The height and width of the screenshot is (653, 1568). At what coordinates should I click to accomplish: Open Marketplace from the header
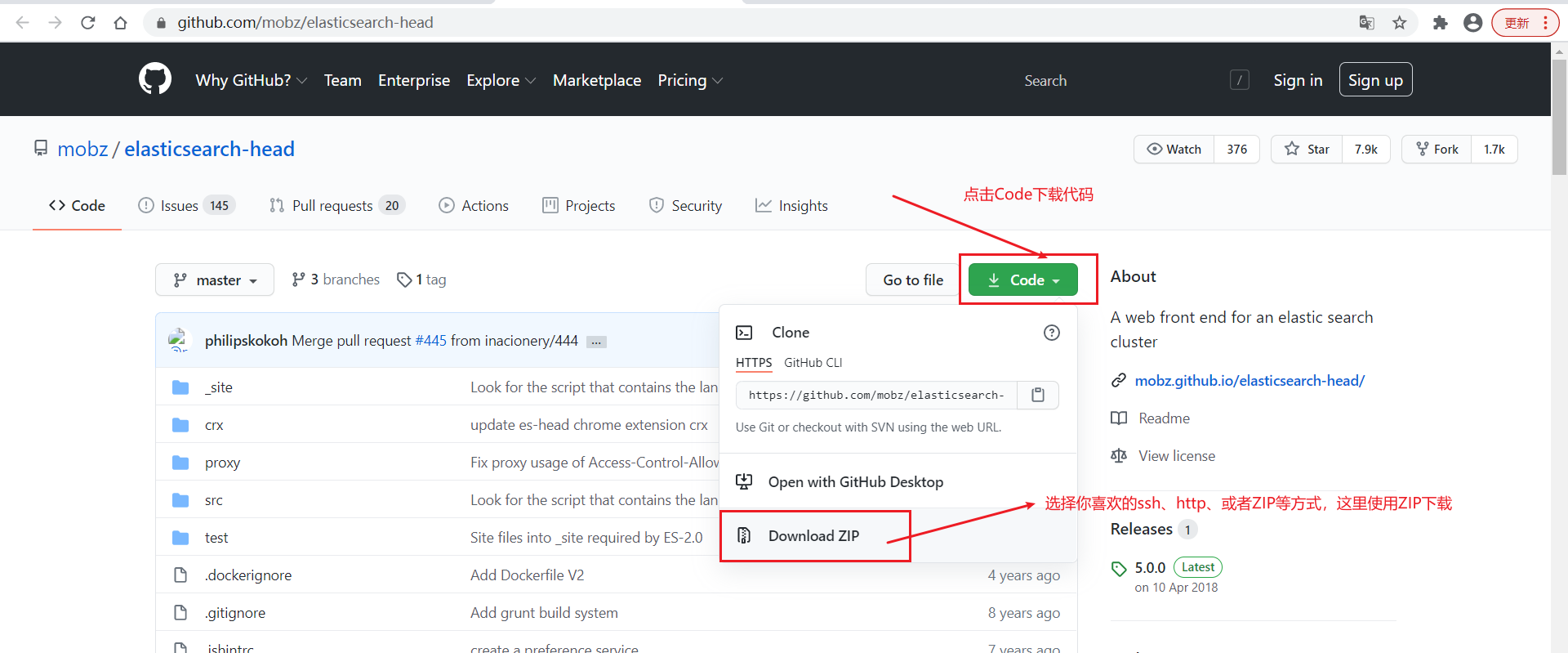pyautogui.click(x=597, y=80)
